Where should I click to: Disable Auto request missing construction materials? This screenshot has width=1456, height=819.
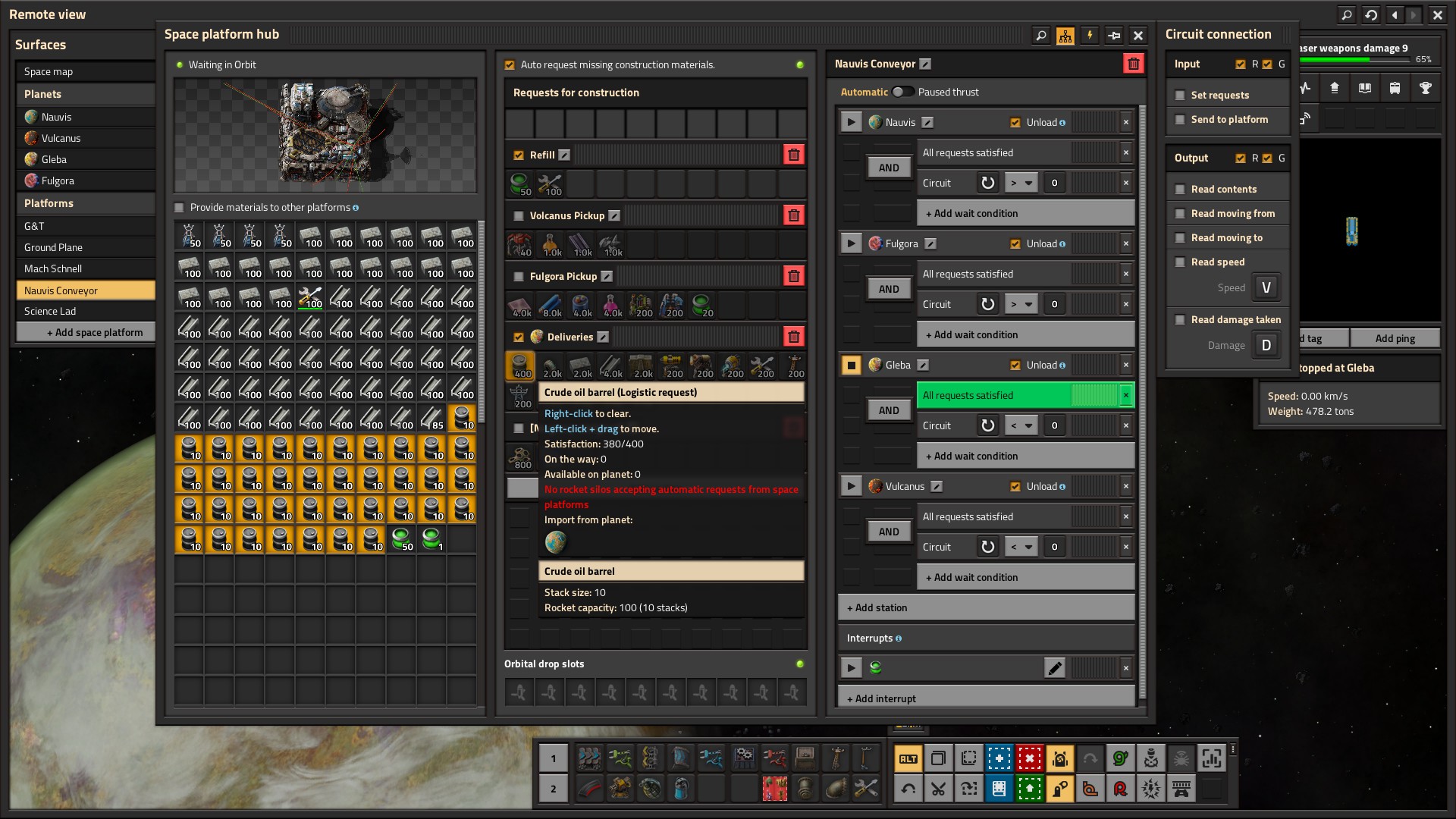510,65
